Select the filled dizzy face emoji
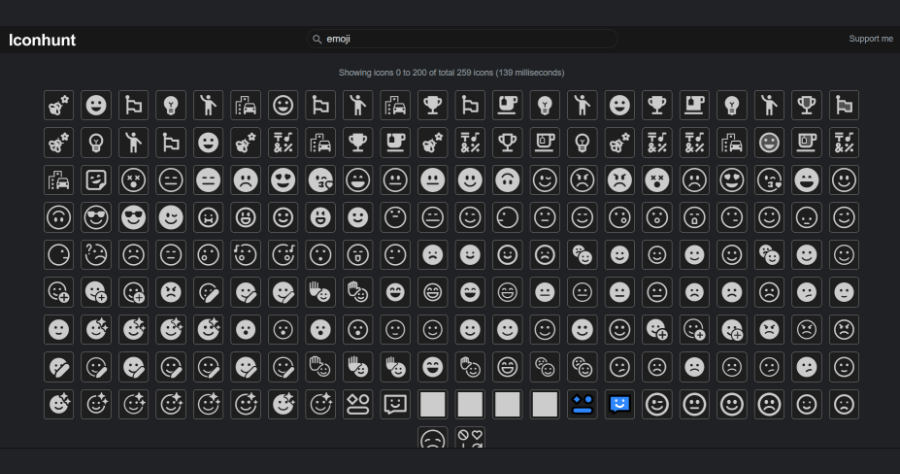 coord(657,180)
